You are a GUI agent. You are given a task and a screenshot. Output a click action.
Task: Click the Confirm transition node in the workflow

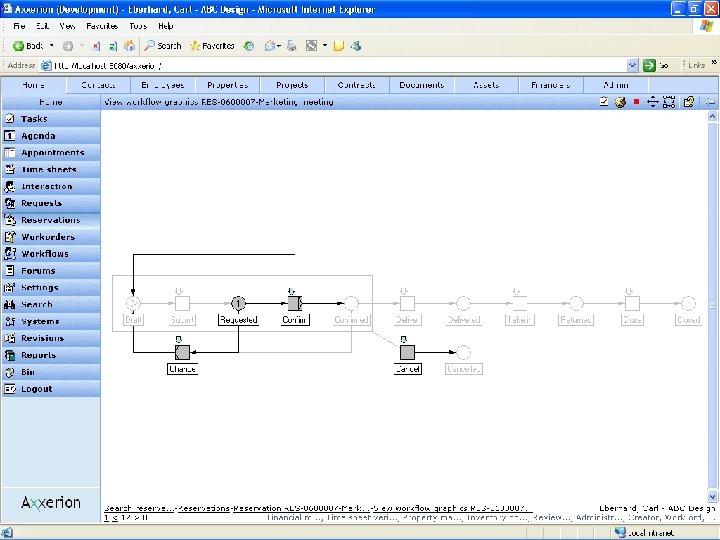point(294,303)
